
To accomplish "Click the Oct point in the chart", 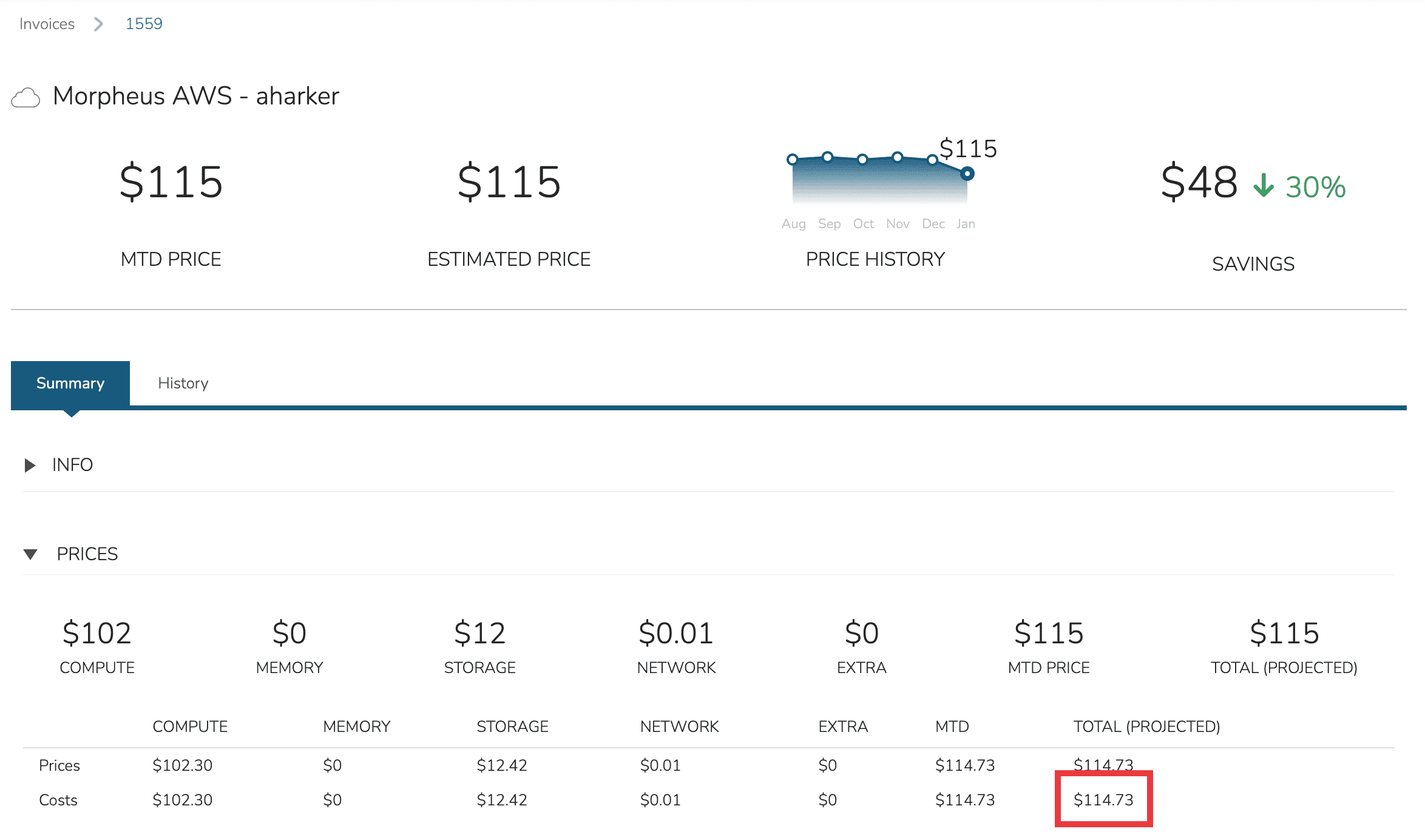I will (x=862, y=158).
